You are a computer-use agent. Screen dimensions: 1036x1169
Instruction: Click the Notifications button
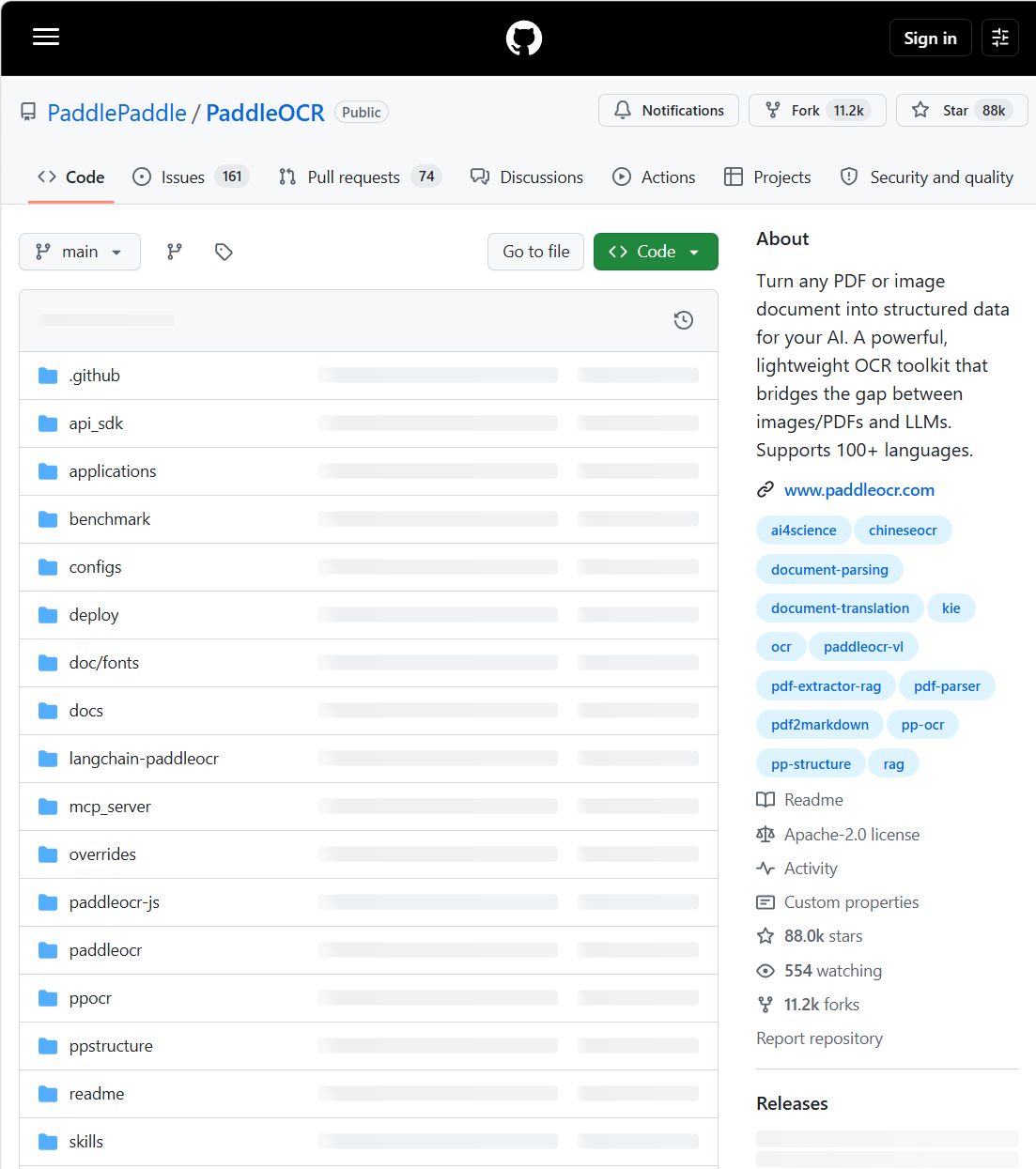[669, 111]
